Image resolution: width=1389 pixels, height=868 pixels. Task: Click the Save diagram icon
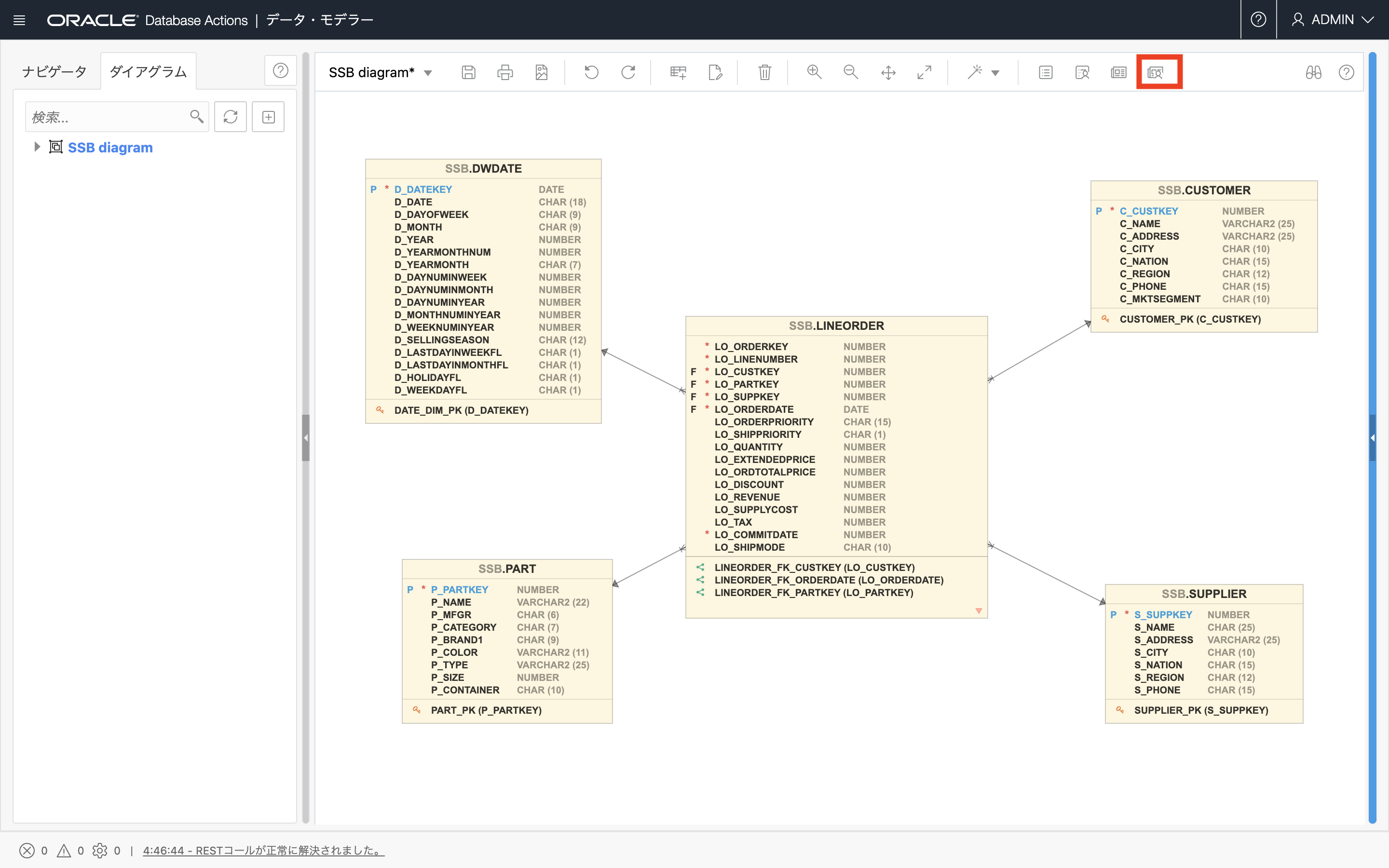(468, 72)
